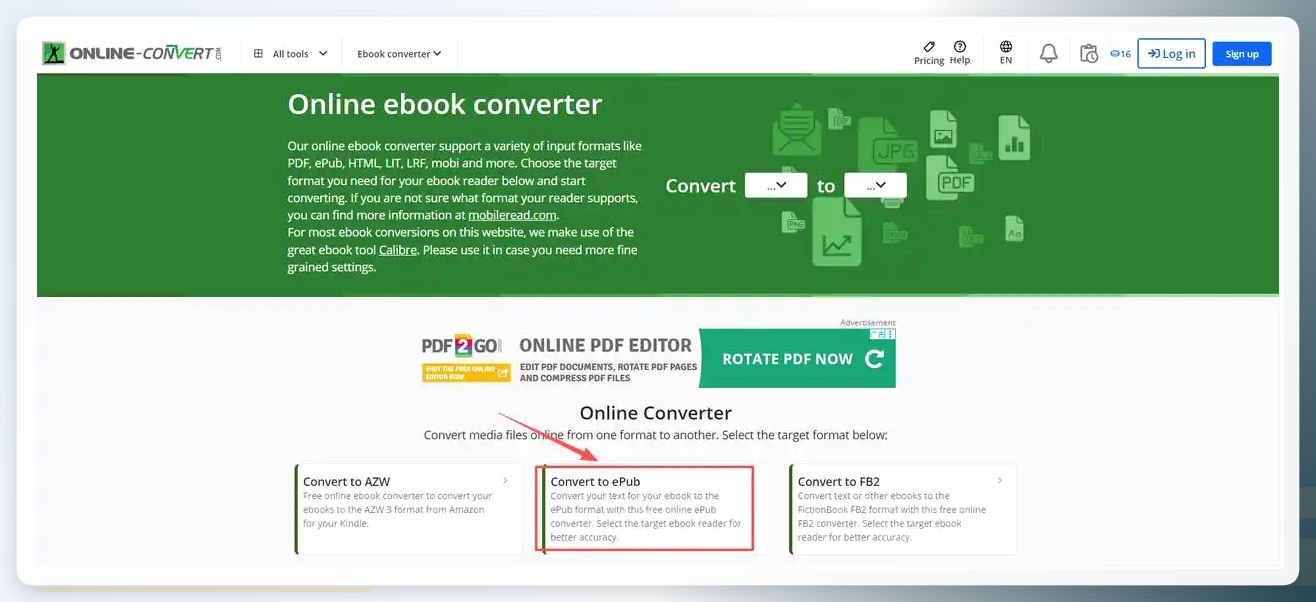The height and width of the screenshot is (602, 1316).
Task: Click the PDF2GO ad logo
Action: tap(461, 346)
